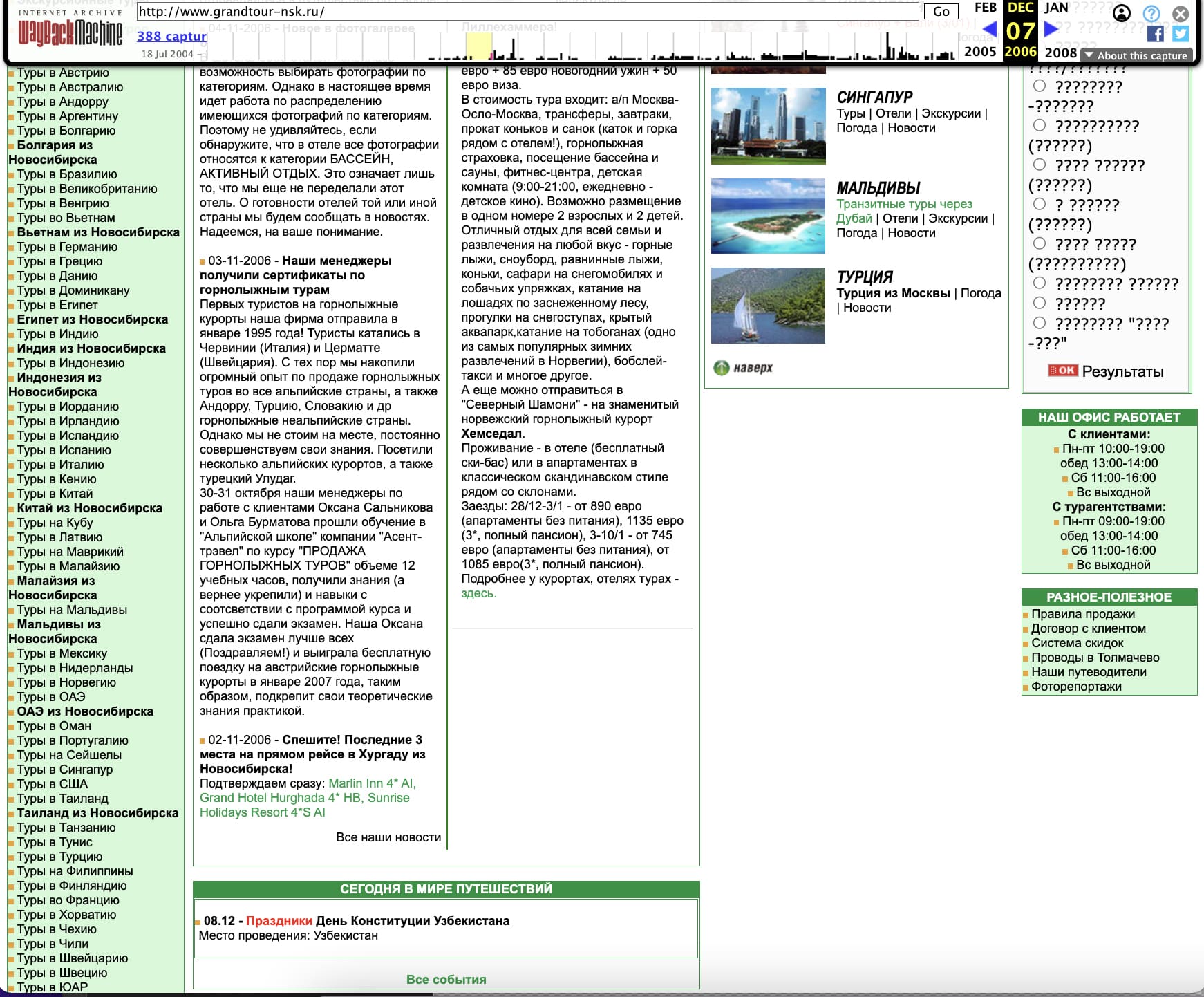Open МАЛЬДИВЫ heading link

click(878, 187)
